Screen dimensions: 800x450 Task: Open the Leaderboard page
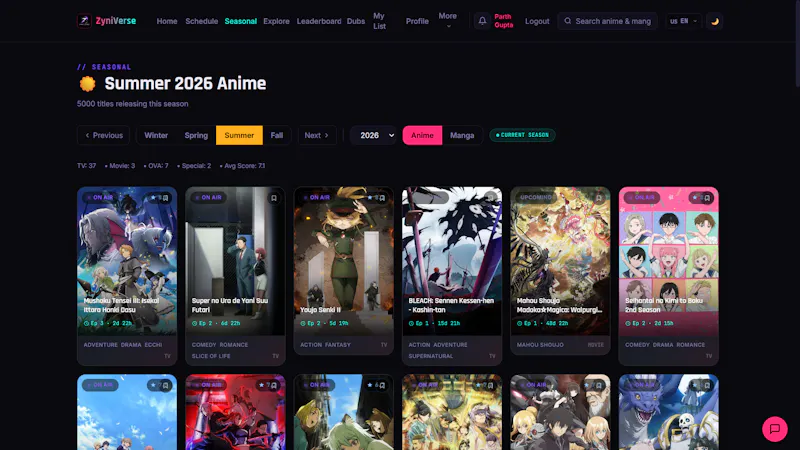pyautogui.click(x=319, y=21)
